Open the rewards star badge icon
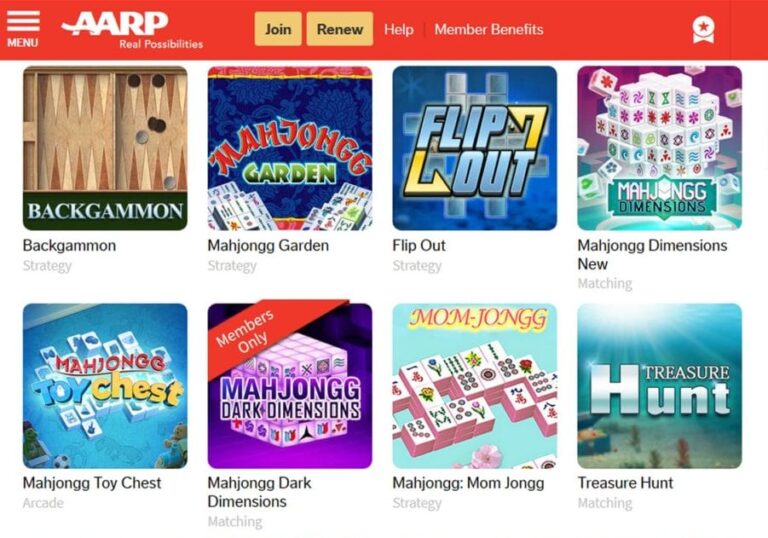768x538 pixels. (703, 30)
